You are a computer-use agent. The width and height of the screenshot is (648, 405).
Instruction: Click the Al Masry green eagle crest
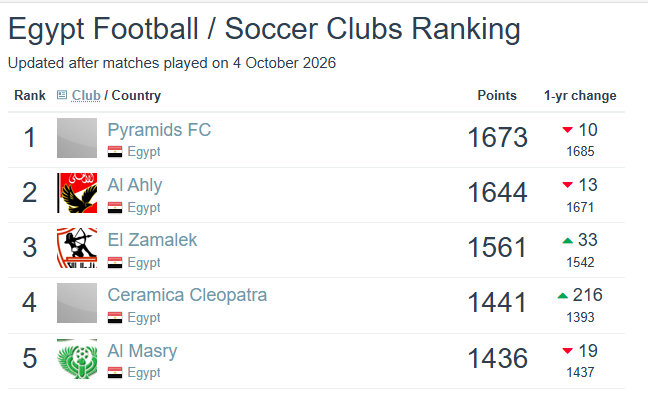pyautogui.click(x=77, y=359)
